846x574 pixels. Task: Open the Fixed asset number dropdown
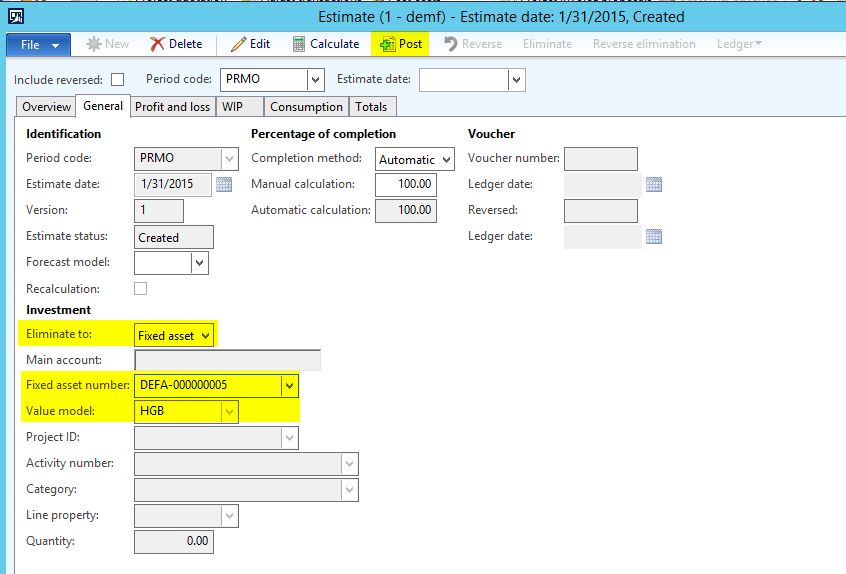click(x=289, y=384)
